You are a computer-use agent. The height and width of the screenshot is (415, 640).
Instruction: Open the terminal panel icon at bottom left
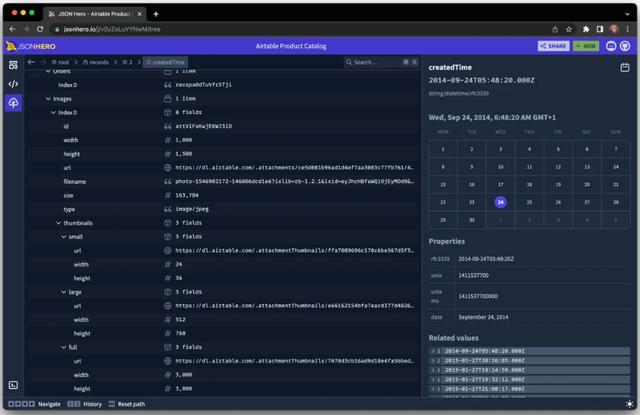(x=13, y=384)
